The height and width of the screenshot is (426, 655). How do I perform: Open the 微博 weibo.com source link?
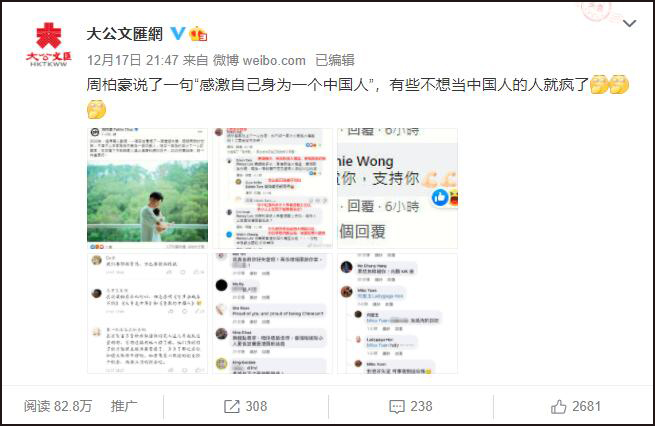(x=259, y=60)
